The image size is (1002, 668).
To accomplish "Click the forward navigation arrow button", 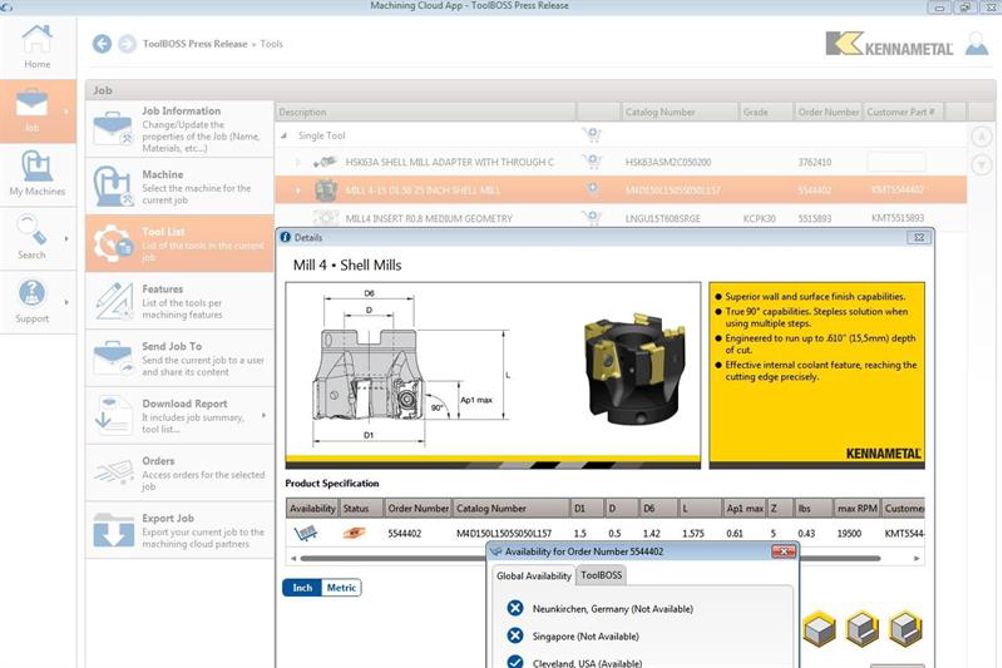I will click(127, 43).
